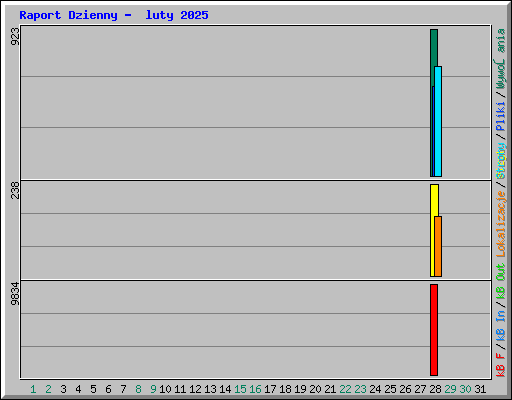Click day 6 on the x-axis
Viewport: 512px width, 400px height.
point(108,389)
